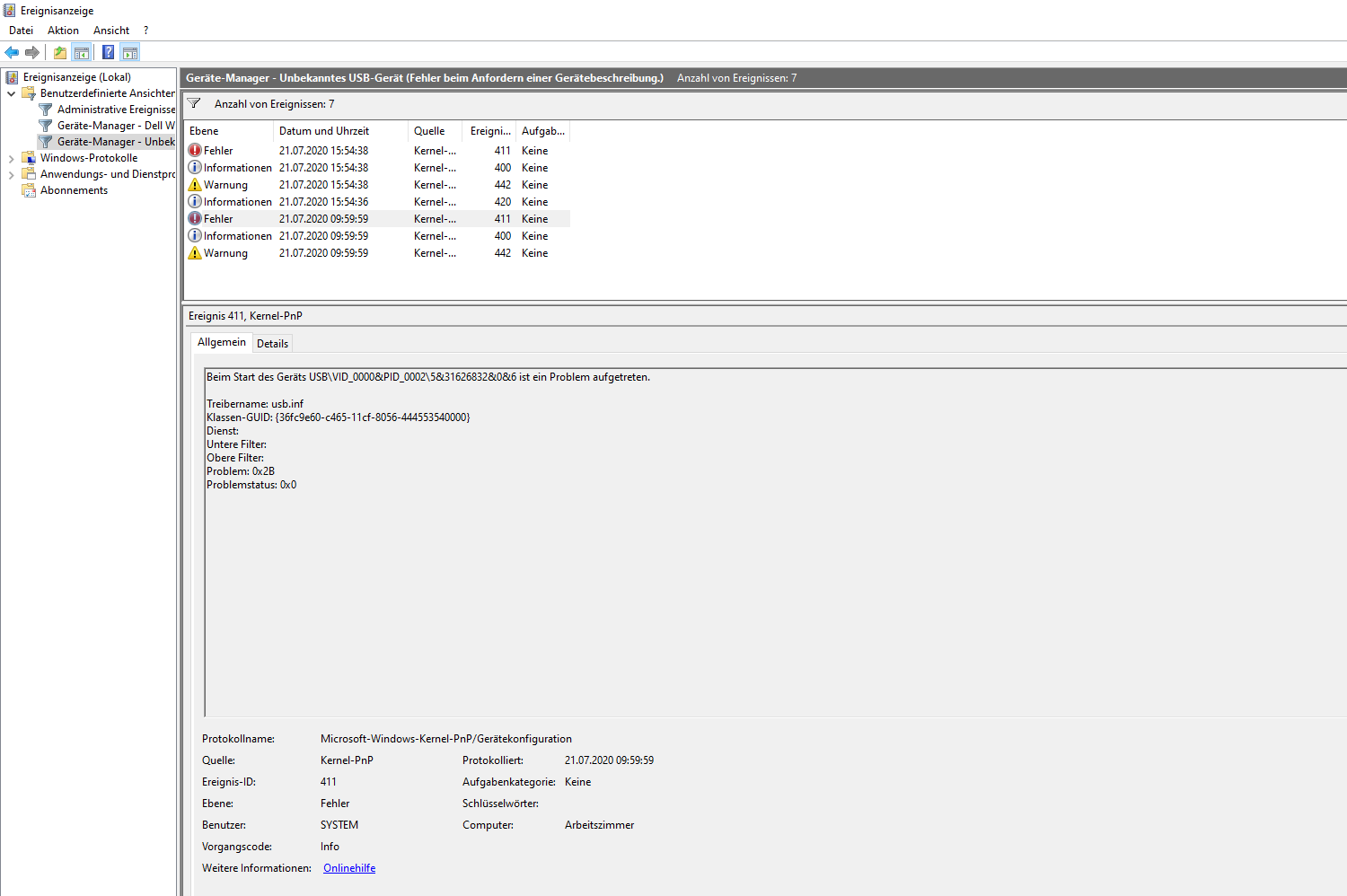This screenshot has height=896, width=1347.
Task: Switch to the Details tab
Action: pyautogui.click(x=272, y=343)
